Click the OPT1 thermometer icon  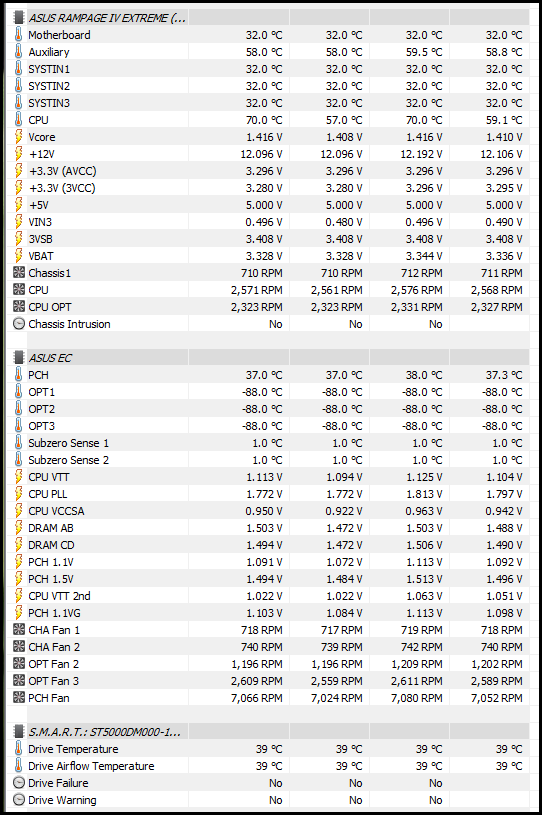19,392
